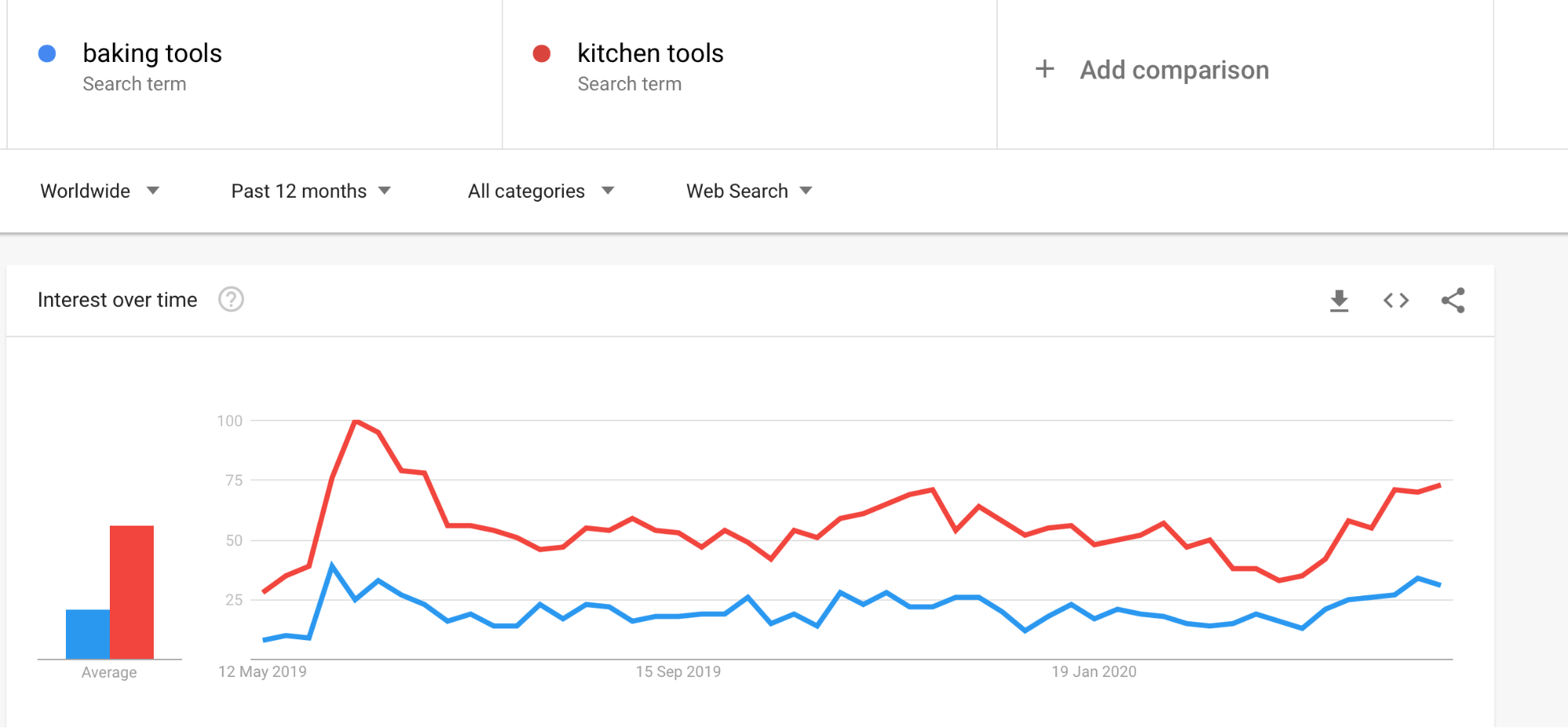Click the plus icon to add comparison
Image resolution: width=1568 pixels, height=728 pixels.
tap(1045, 69)
